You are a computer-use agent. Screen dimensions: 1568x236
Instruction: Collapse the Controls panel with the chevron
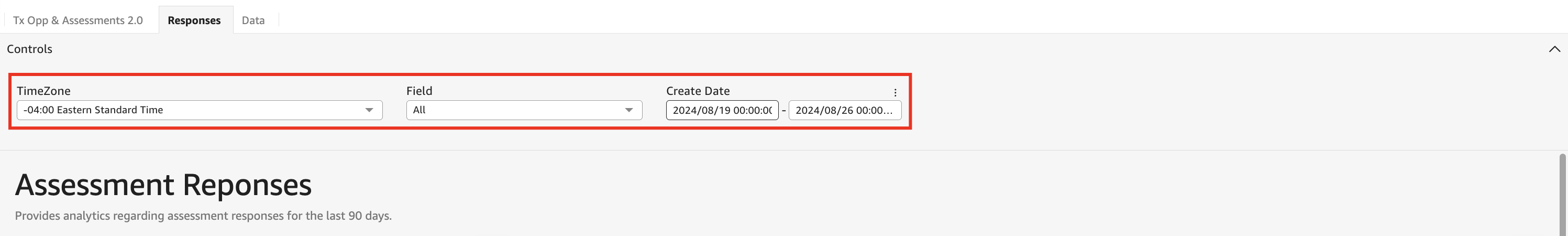pyautogui.click(x=1554, y=49)
